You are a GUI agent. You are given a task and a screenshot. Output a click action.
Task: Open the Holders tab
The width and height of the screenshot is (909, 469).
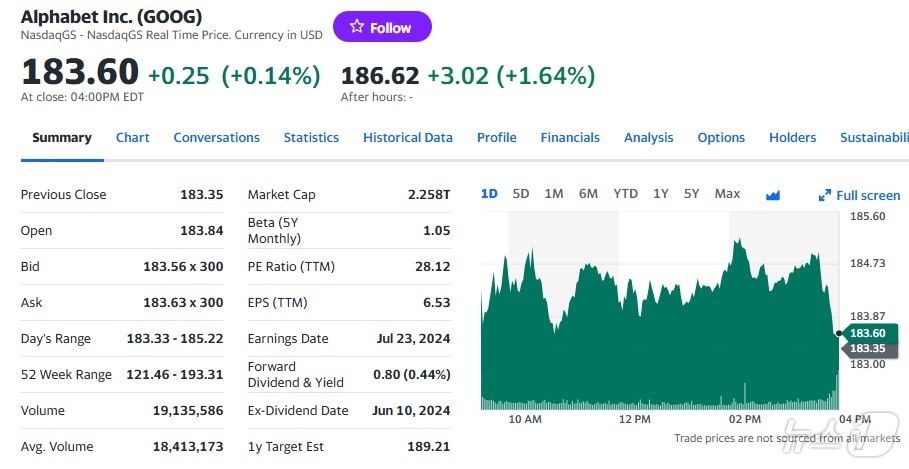click(792, 138)
